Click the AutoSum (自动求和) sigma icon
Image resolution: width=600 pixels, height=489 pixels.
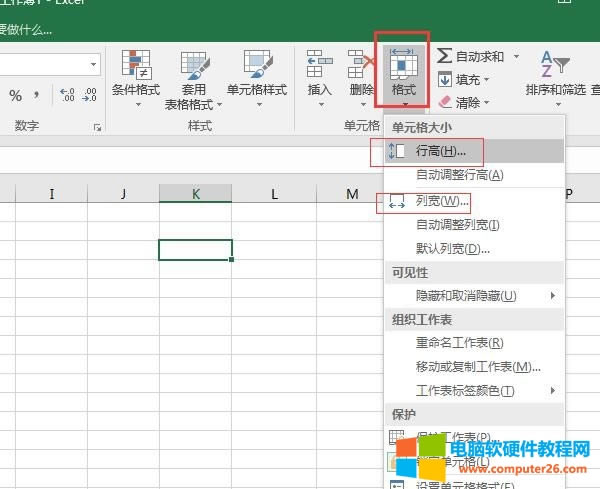[445, 57]
